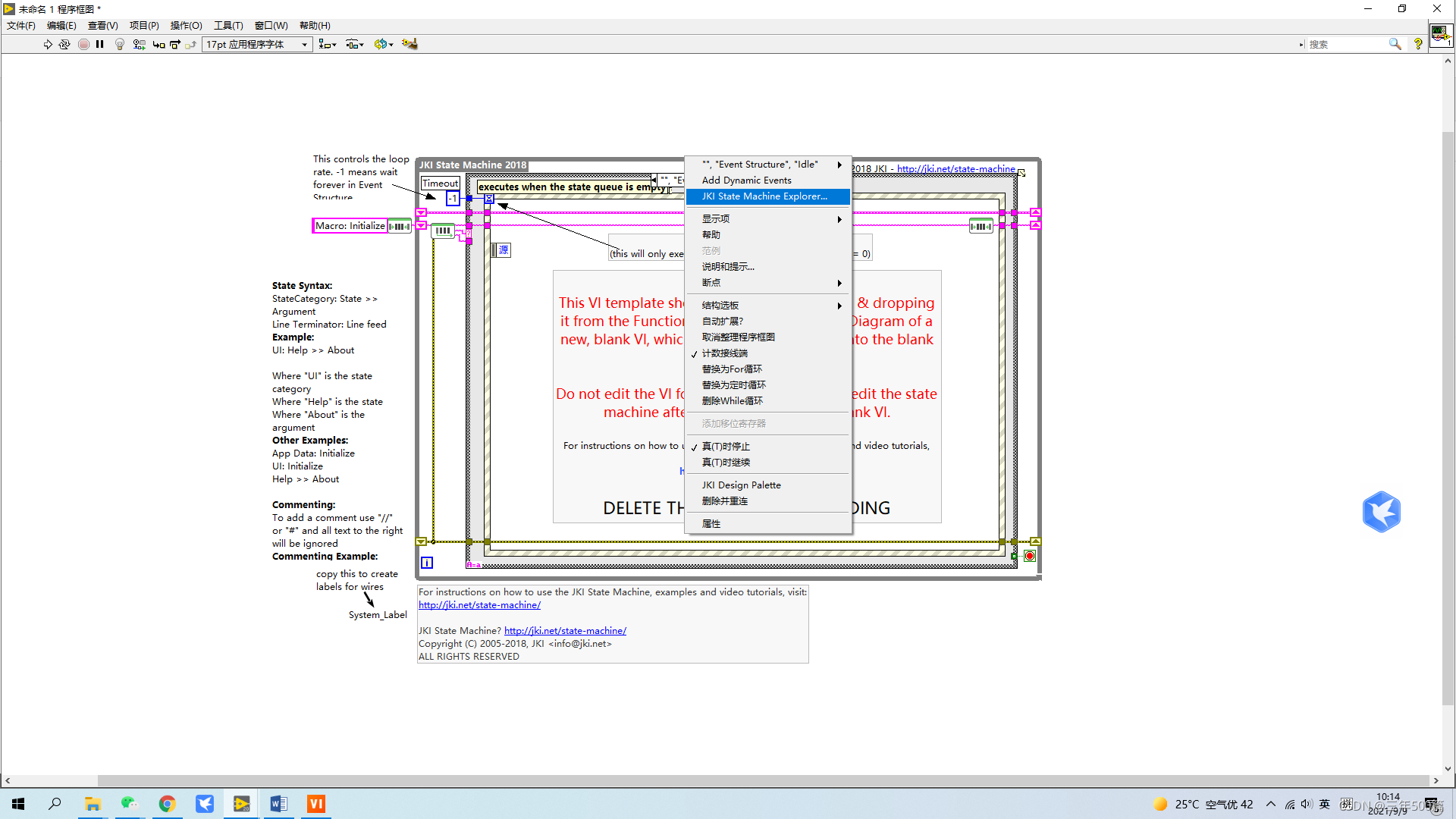Open the Distribute Objects dropdown
The width and height of the screenshot is (1456, 819).
click(x=355, y=44)
